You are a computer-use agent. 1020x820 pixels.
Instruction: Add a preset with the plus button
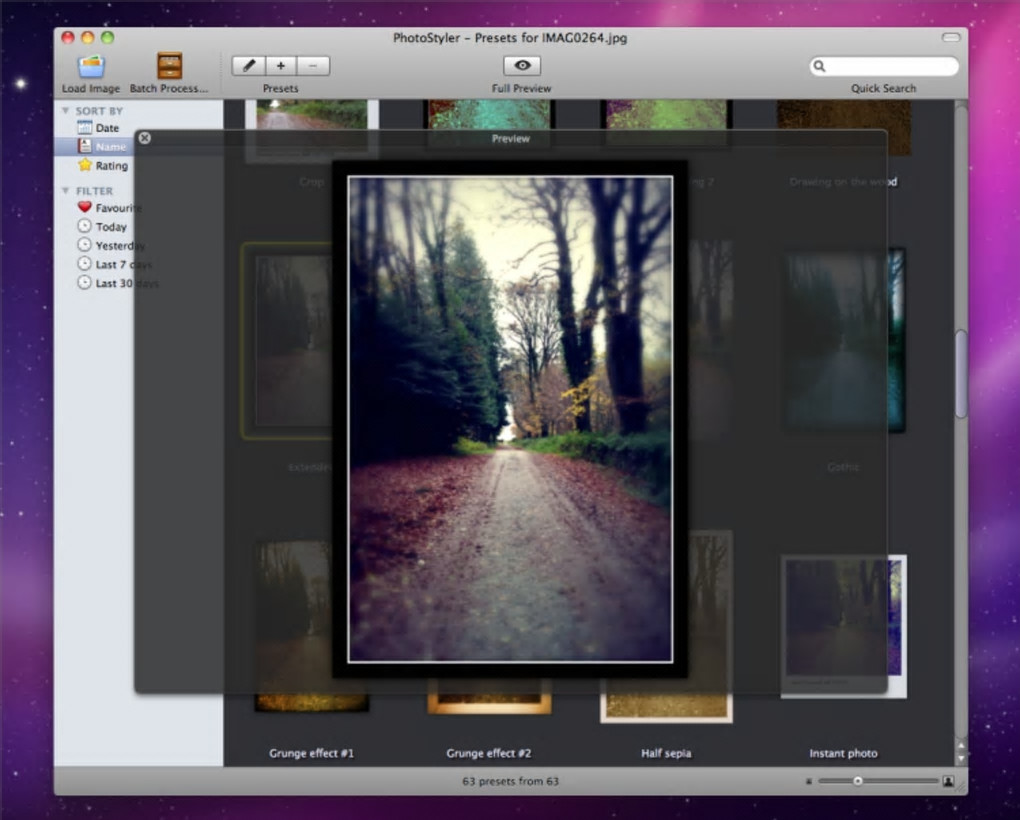coord(281,66)
